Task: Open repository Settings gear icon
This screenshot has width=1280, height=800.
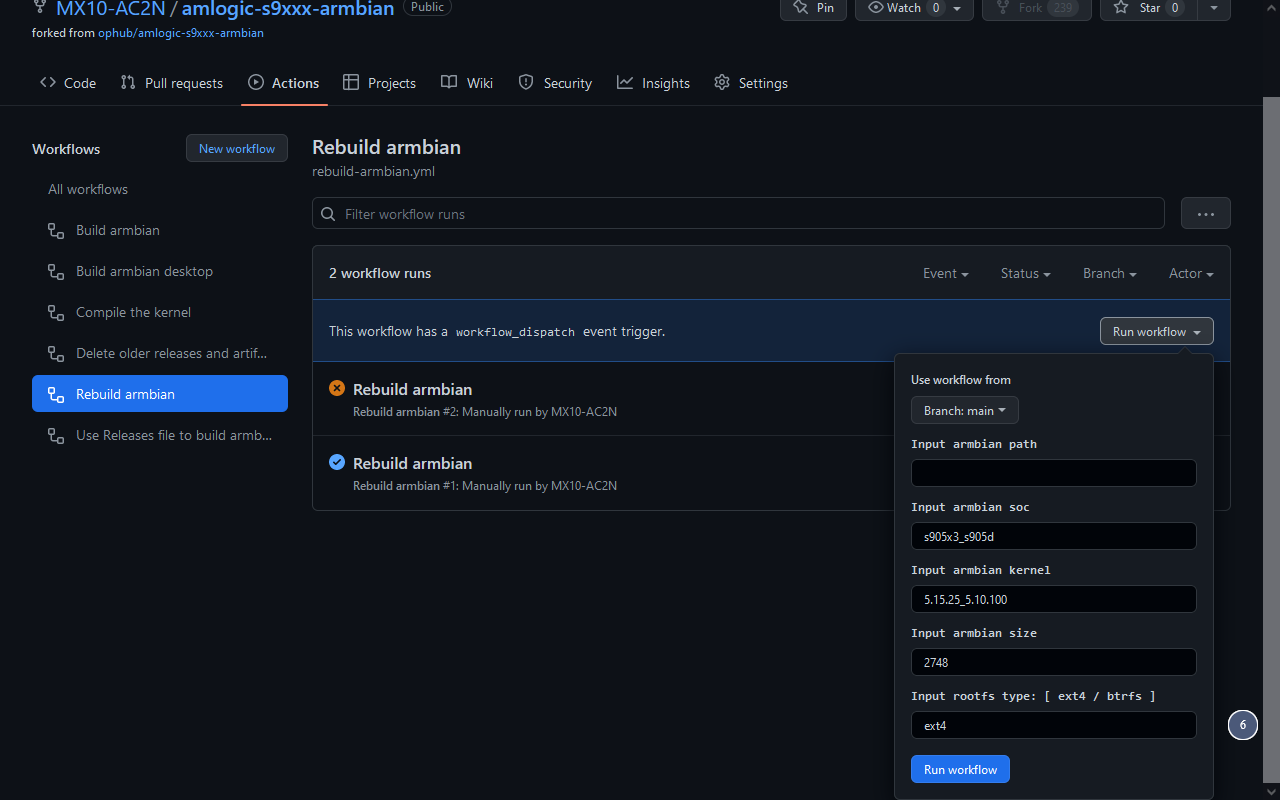Action: tap(722, 83)
